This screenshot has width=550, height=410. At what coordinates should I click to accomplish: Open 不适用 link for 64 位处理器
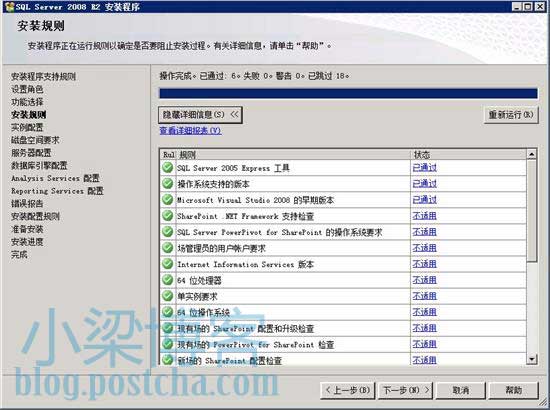click(424, 280)
